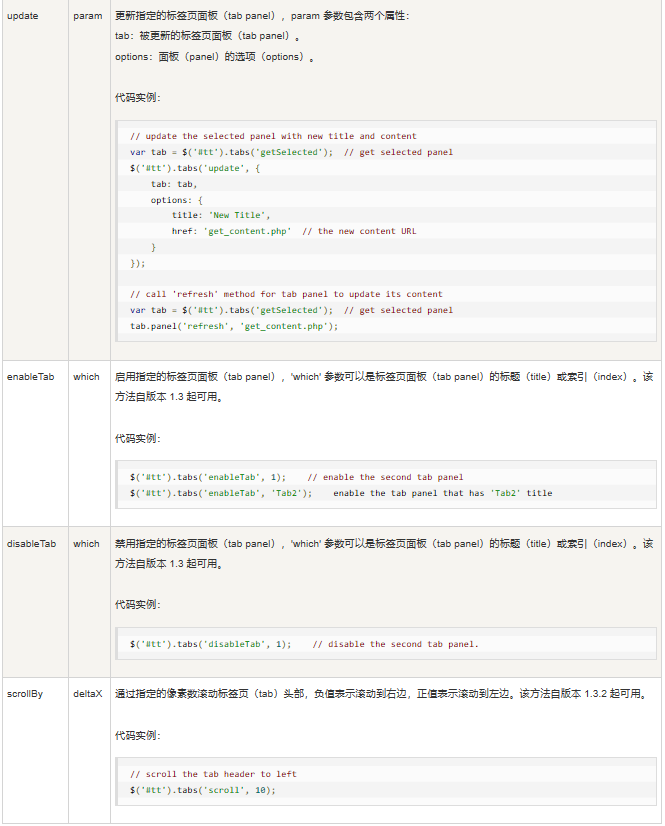Click the '代码实例:' label in update row
The width and height of the screenshot is (665, 826).
[138, 97]
